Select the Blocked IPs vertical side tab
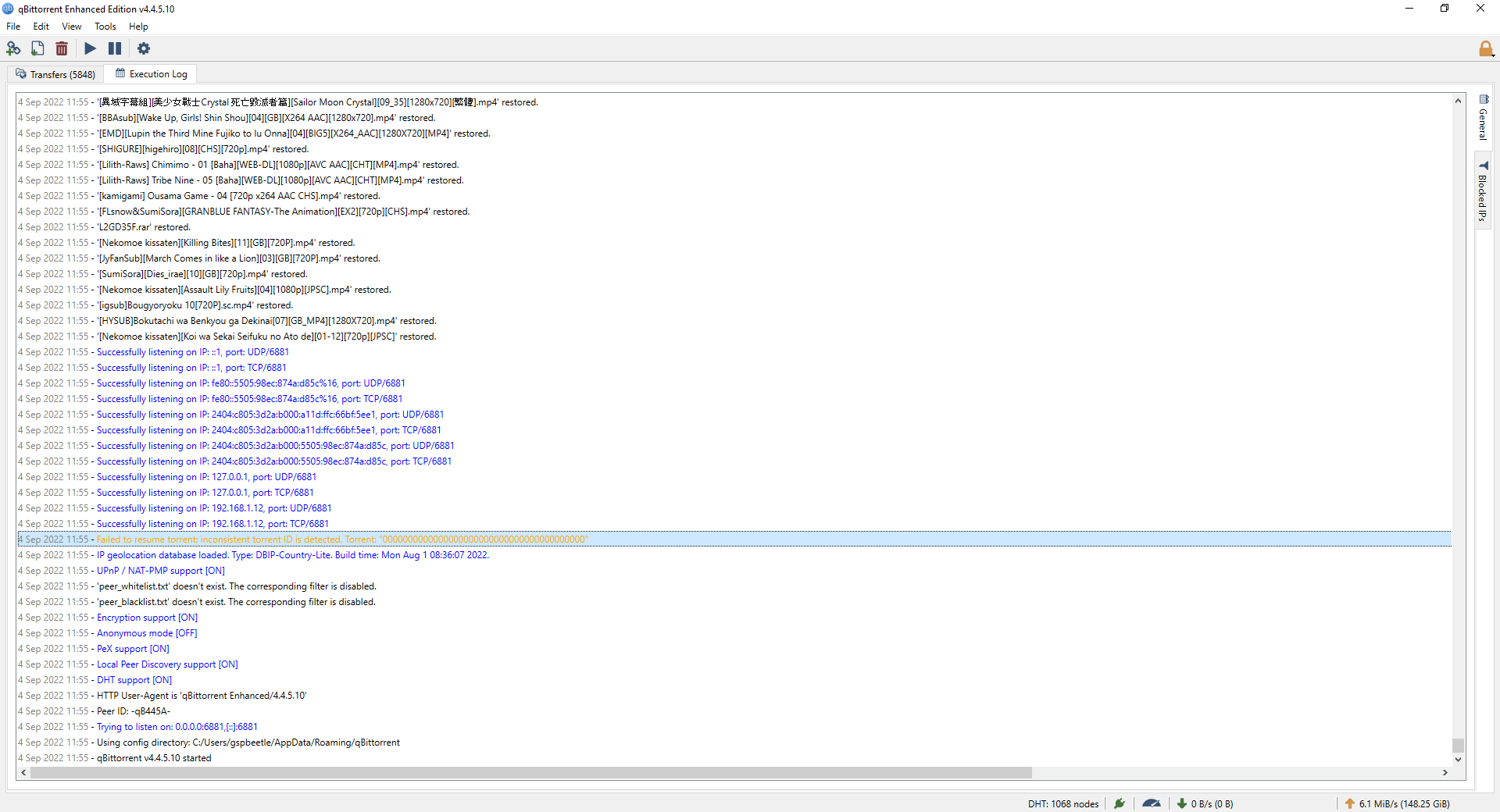The width and height of the screenshot is (1500, 812). (1484, 191)
